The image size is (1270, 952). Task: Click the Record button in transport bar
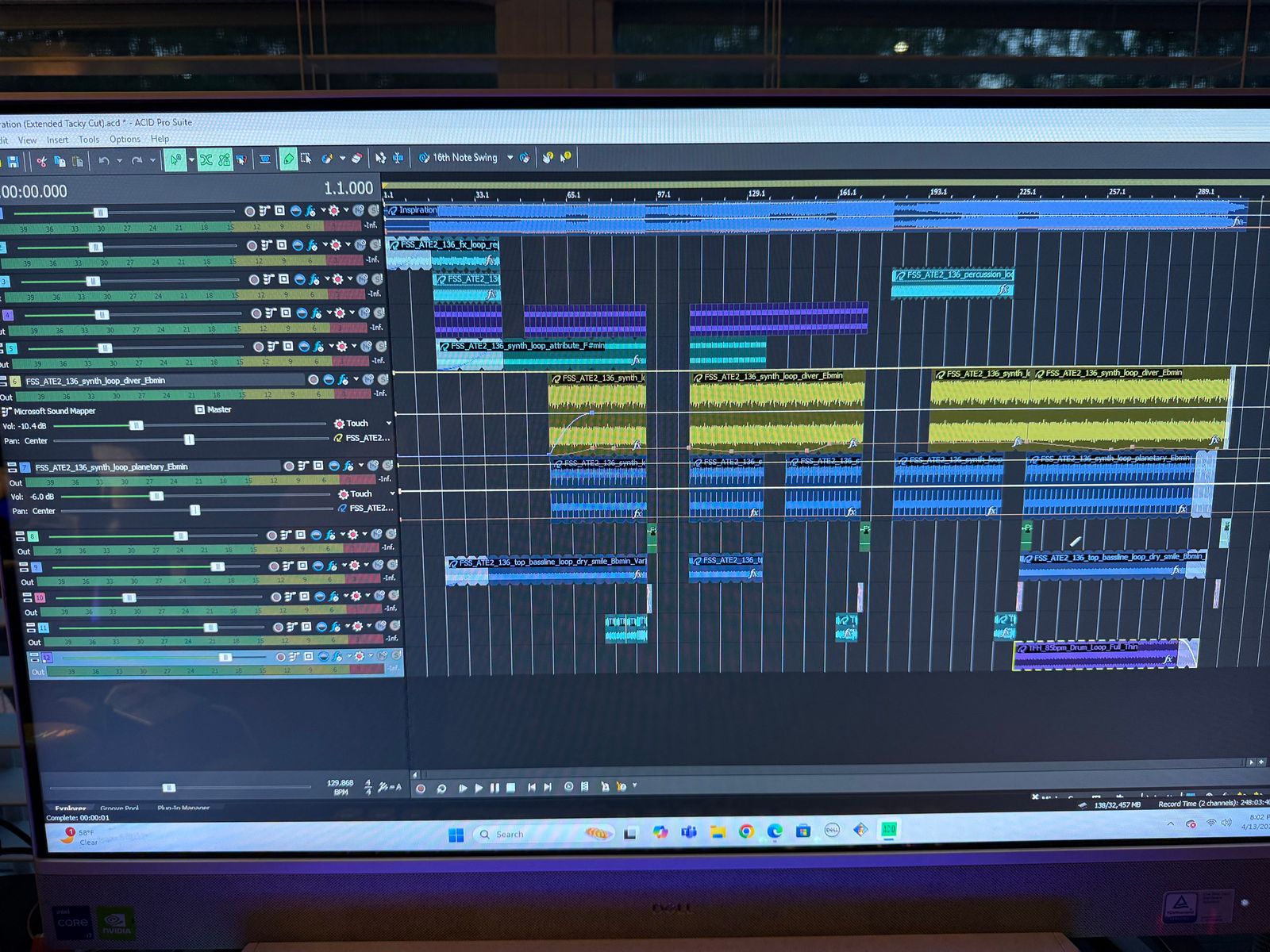(421, 788)
